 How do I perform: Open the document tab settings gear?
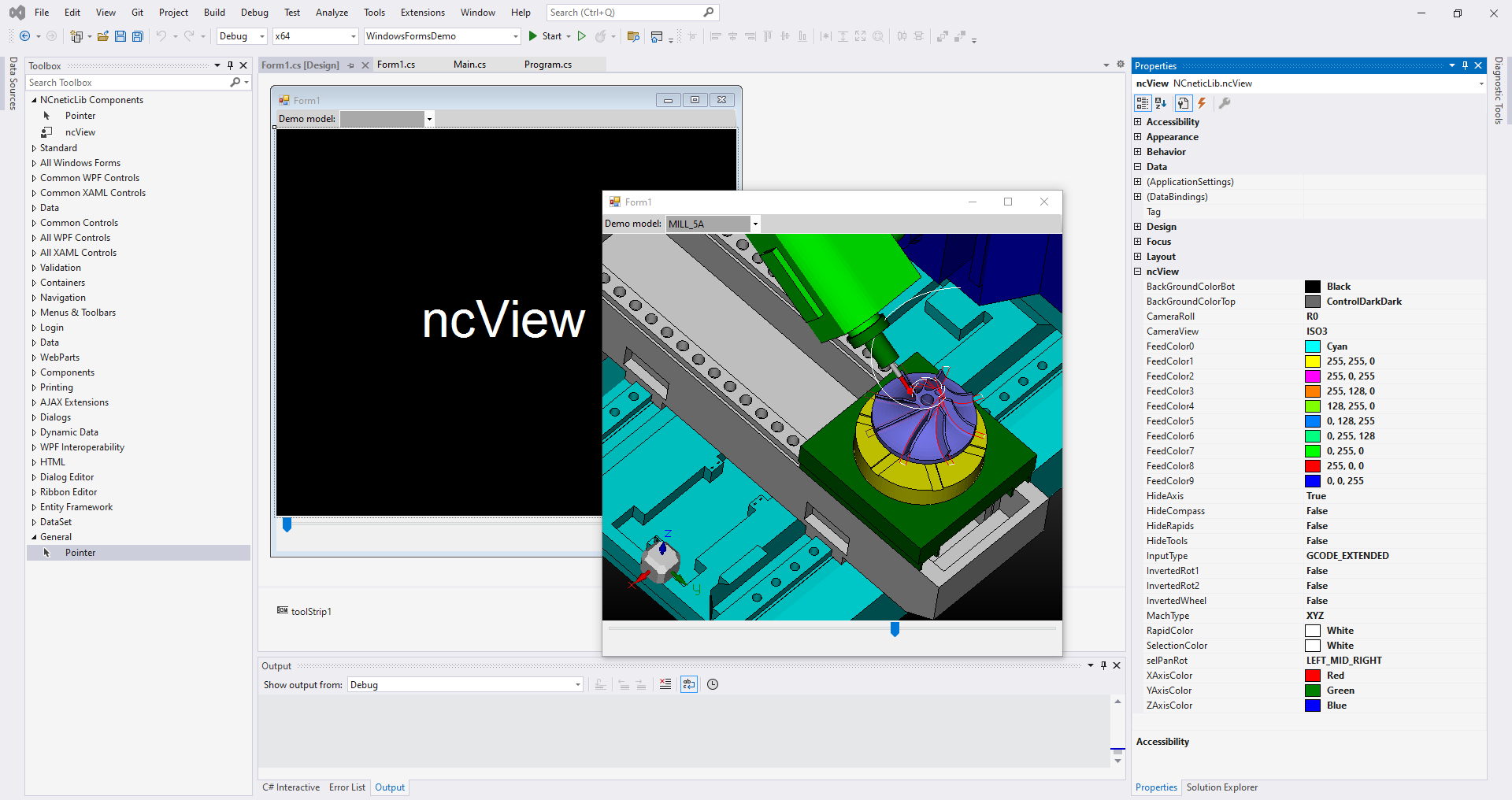pyautogui.click(x=1121, y=65)
